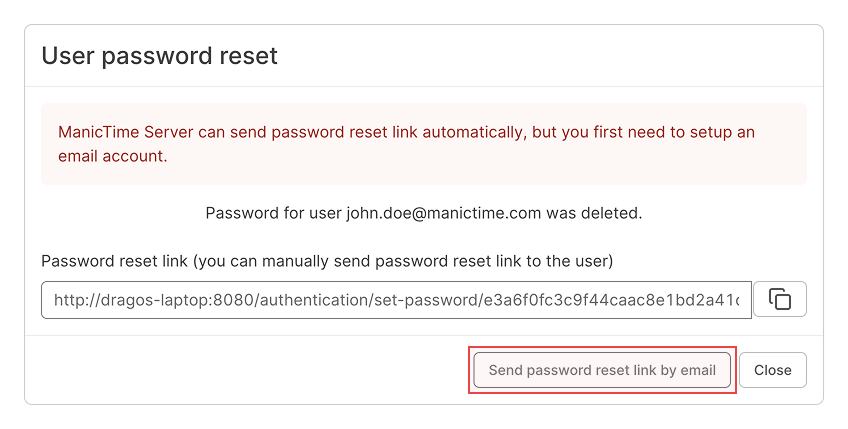This screenshot has width=848, height=429.
Task: Click the 'Password reset link' field label
Action: click(113, 261)
